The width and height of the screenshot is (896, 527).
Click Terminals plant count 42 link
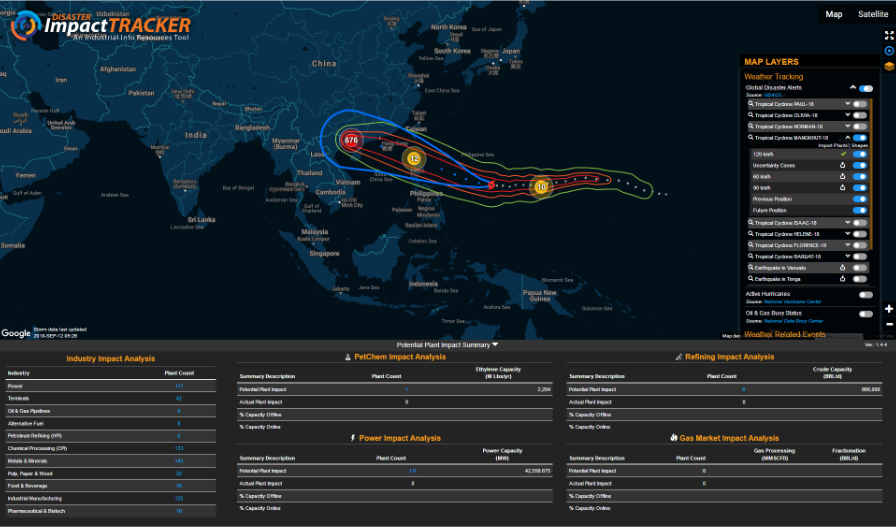(179, 399)
